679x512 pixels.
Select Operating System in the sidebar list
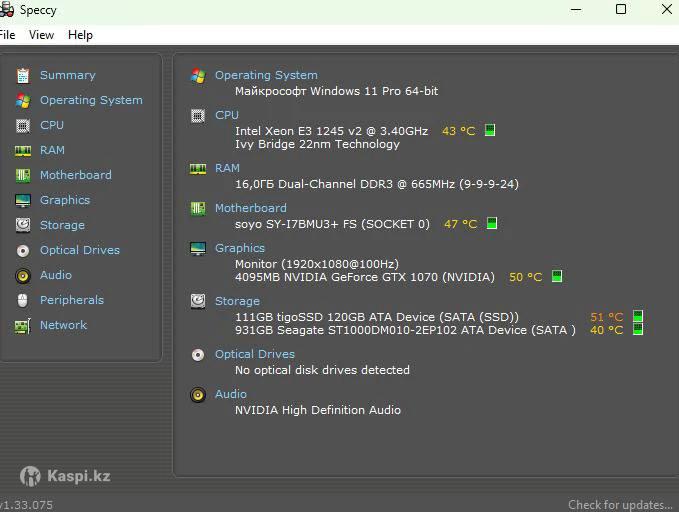[x=91, y=100]
